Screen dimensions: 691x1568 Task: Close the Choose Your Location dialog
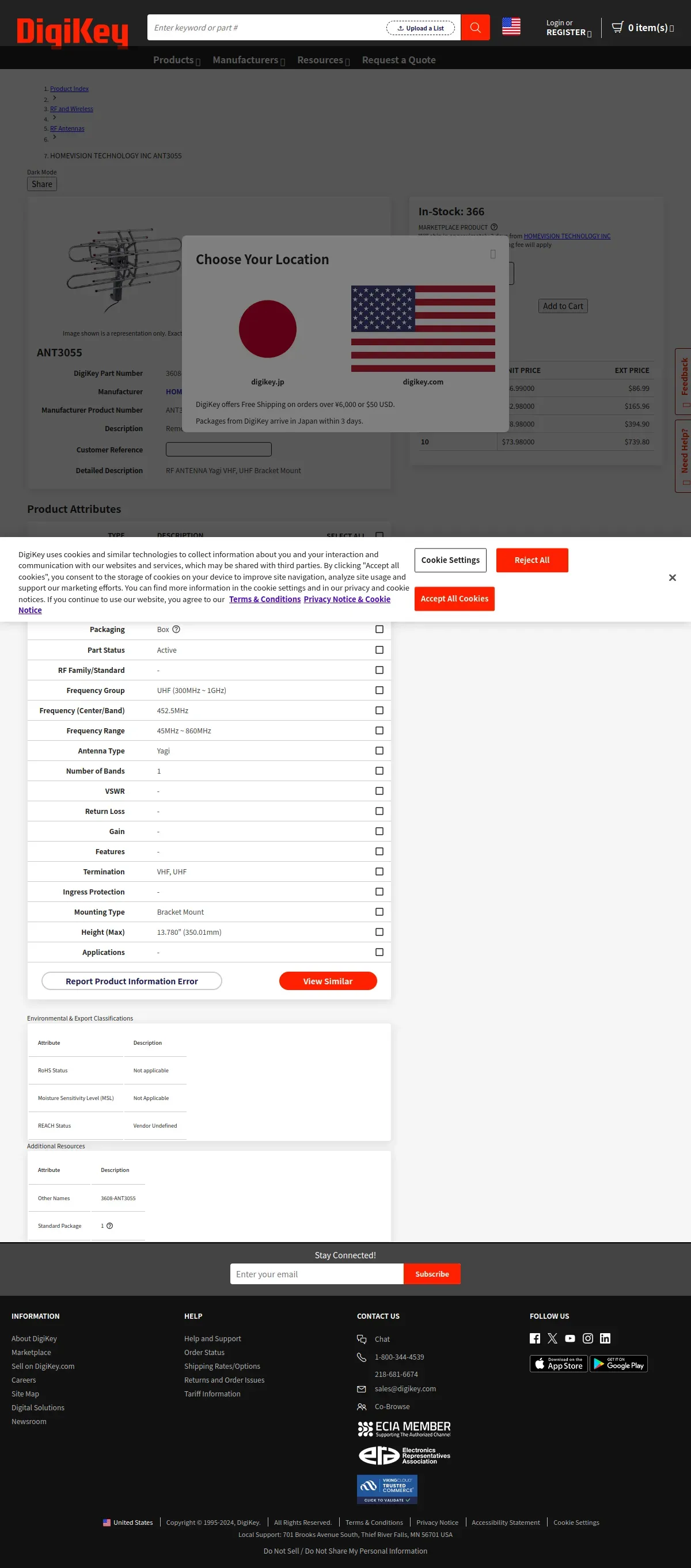coord(493,254)
